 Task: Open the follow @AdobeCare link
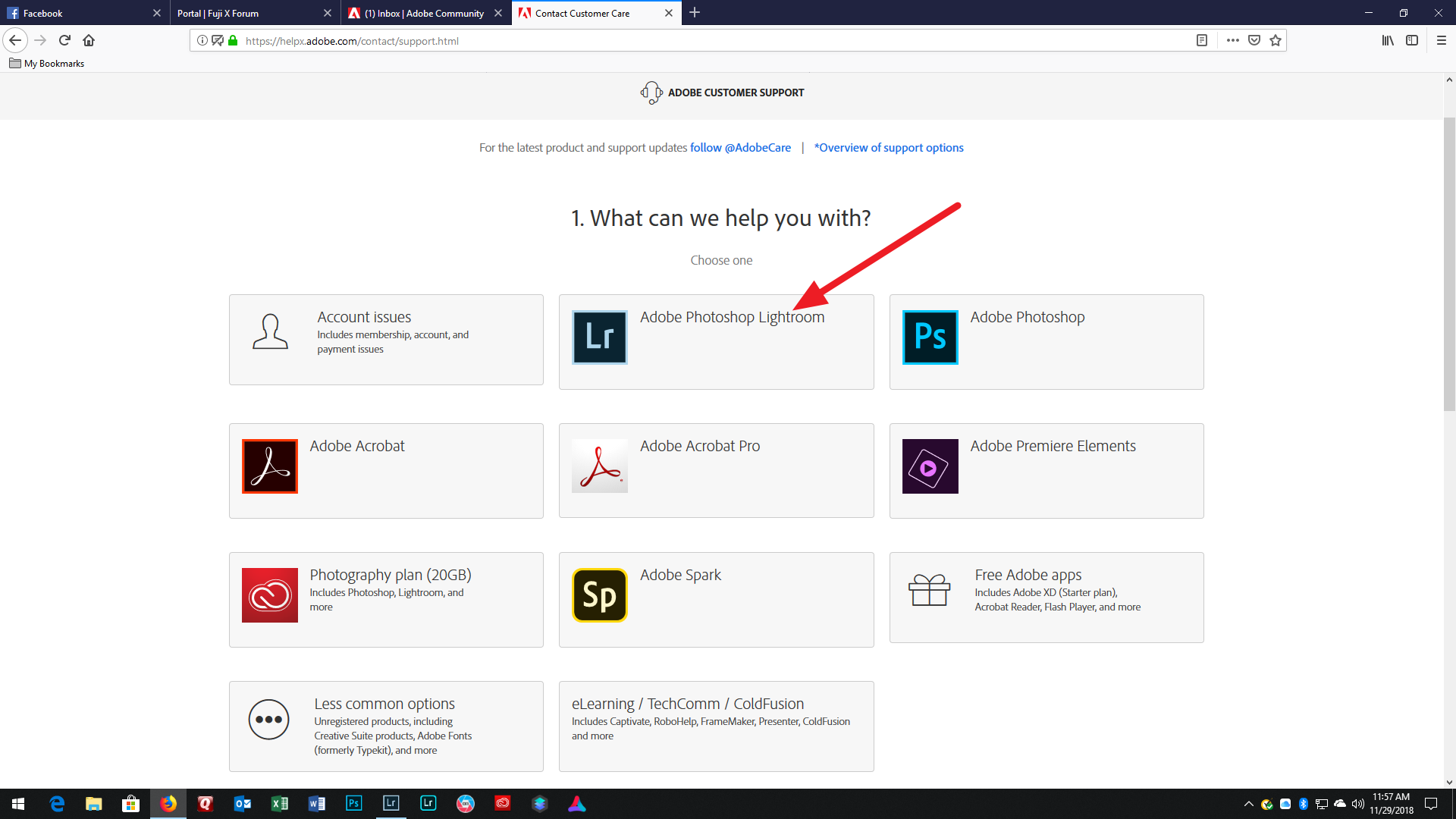tap(740, 148)
